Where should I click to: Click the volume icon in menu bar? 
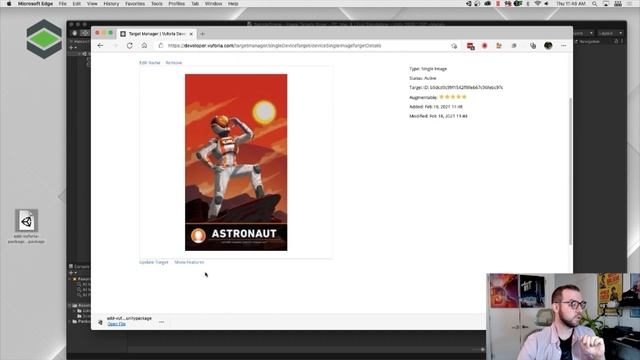coord(547,4)
